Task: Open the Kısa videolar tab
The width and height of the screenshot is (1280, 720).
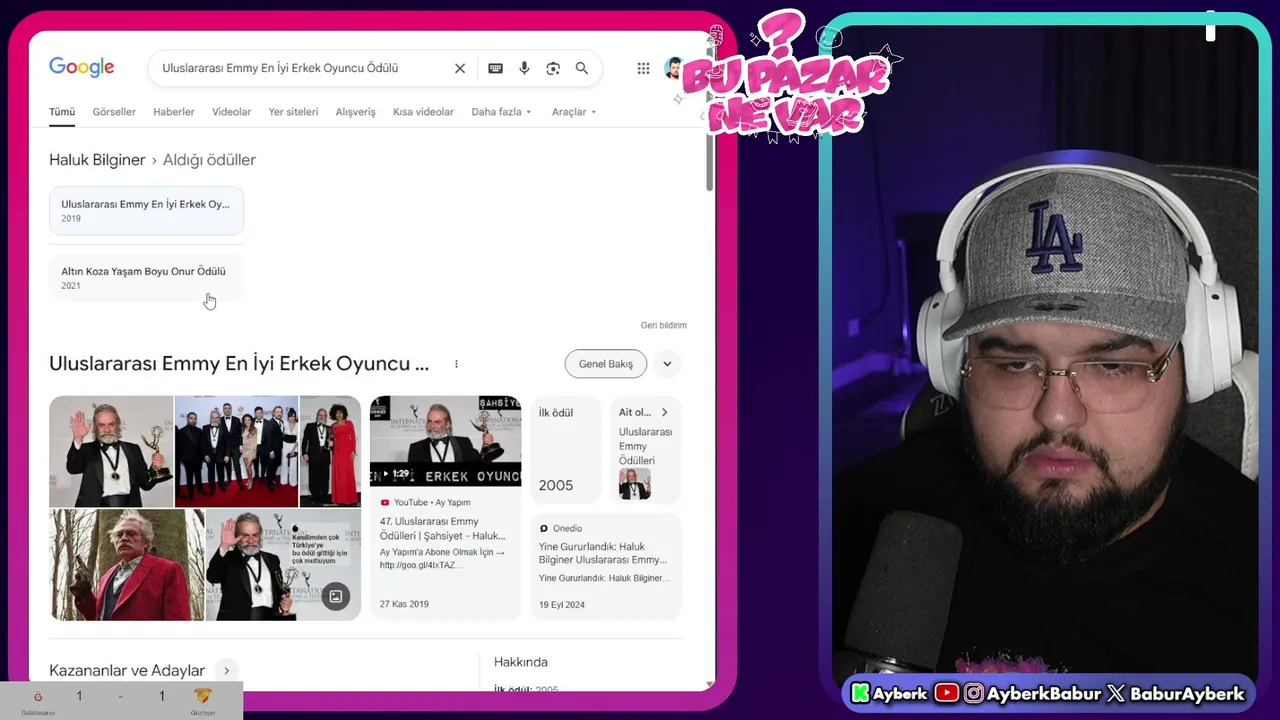Action: tap(423, 112)
